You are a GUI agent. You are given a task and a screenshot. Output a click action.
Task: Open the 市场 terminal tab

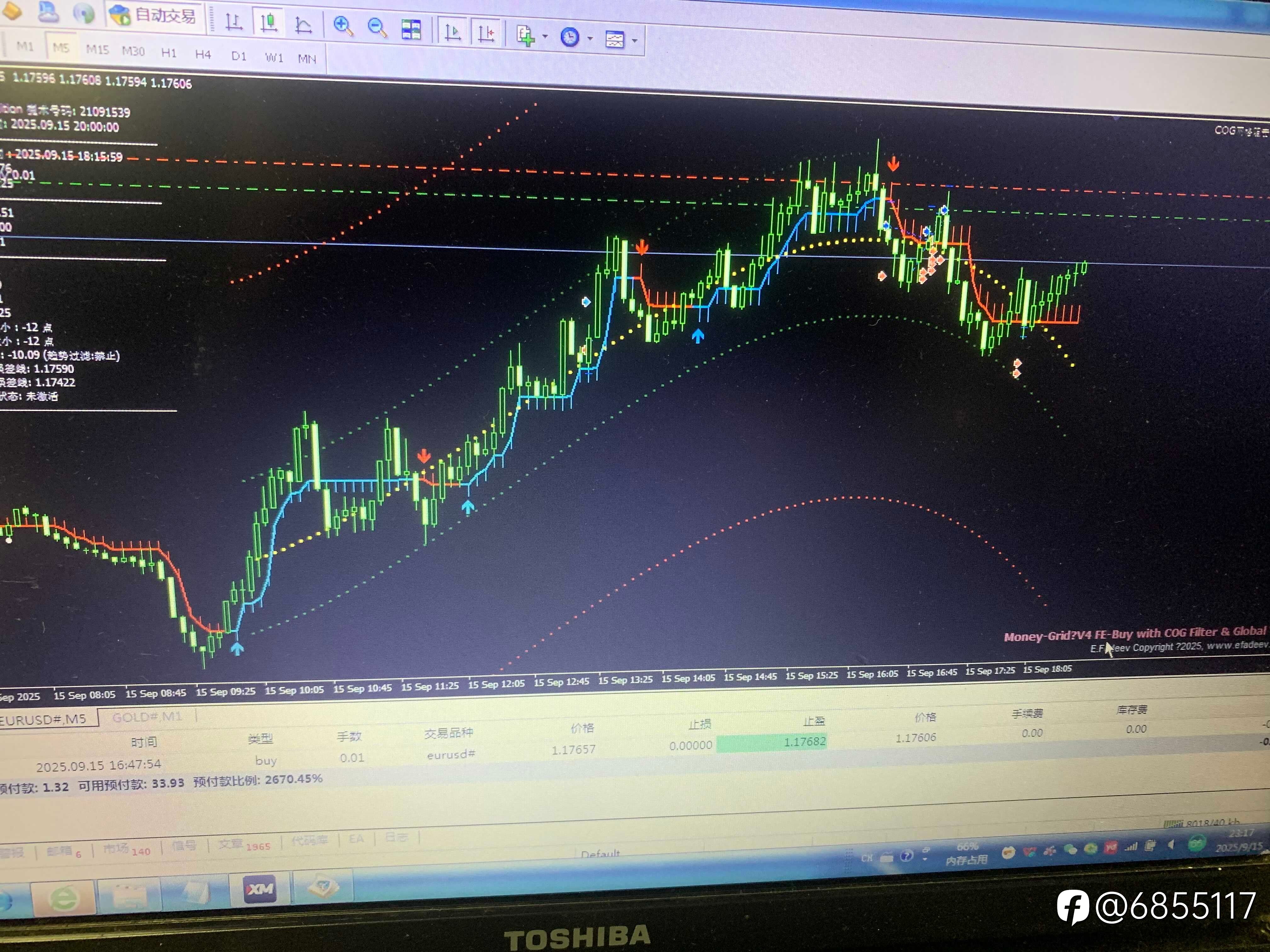[x=127, y=849]
